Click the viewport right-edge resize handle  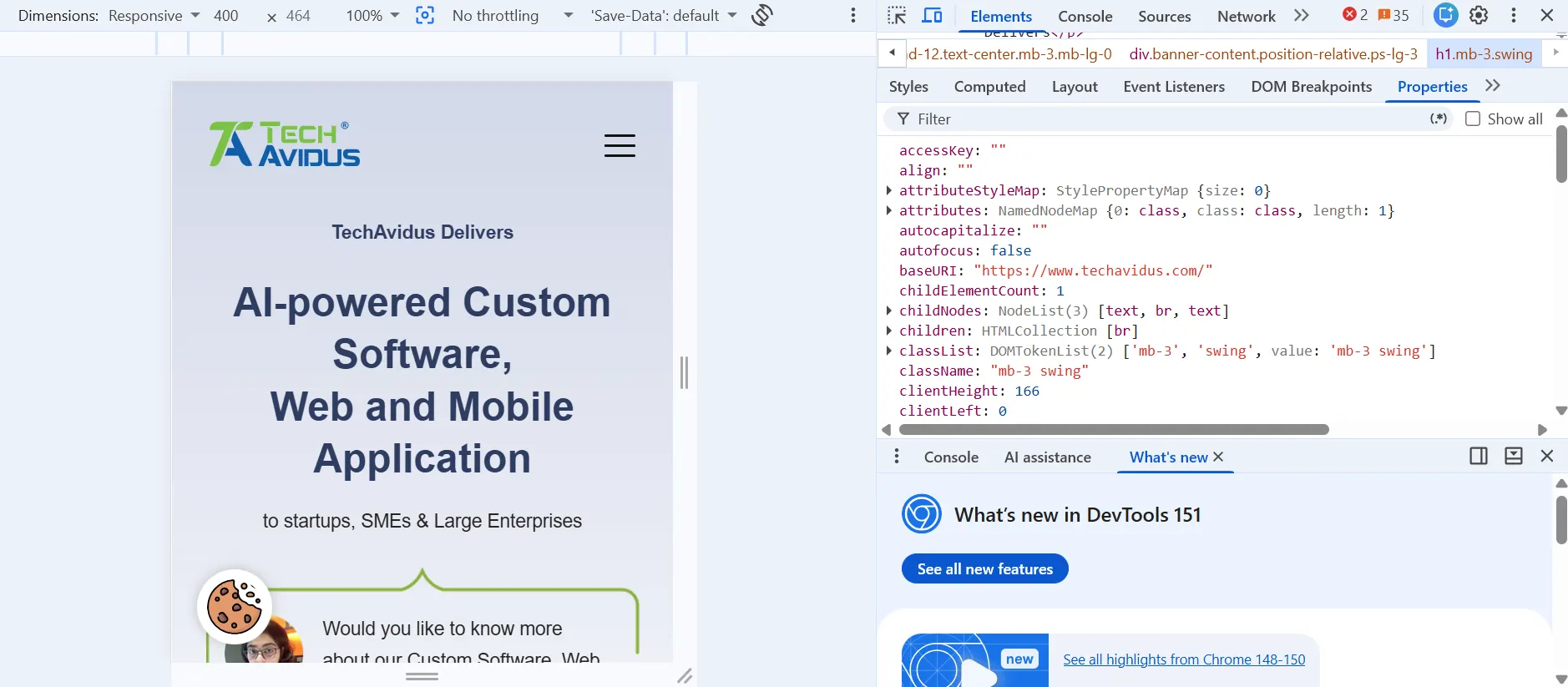point(685,372)
